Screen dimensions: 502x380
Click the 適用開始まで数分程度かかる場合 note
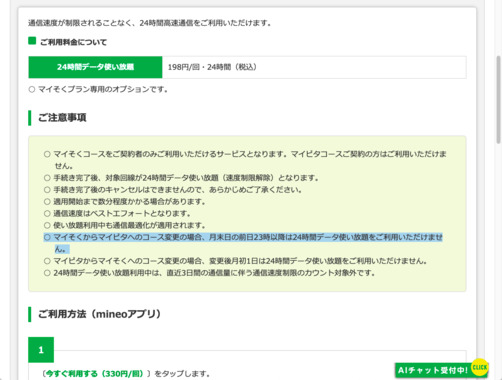[x=125, y=202]
